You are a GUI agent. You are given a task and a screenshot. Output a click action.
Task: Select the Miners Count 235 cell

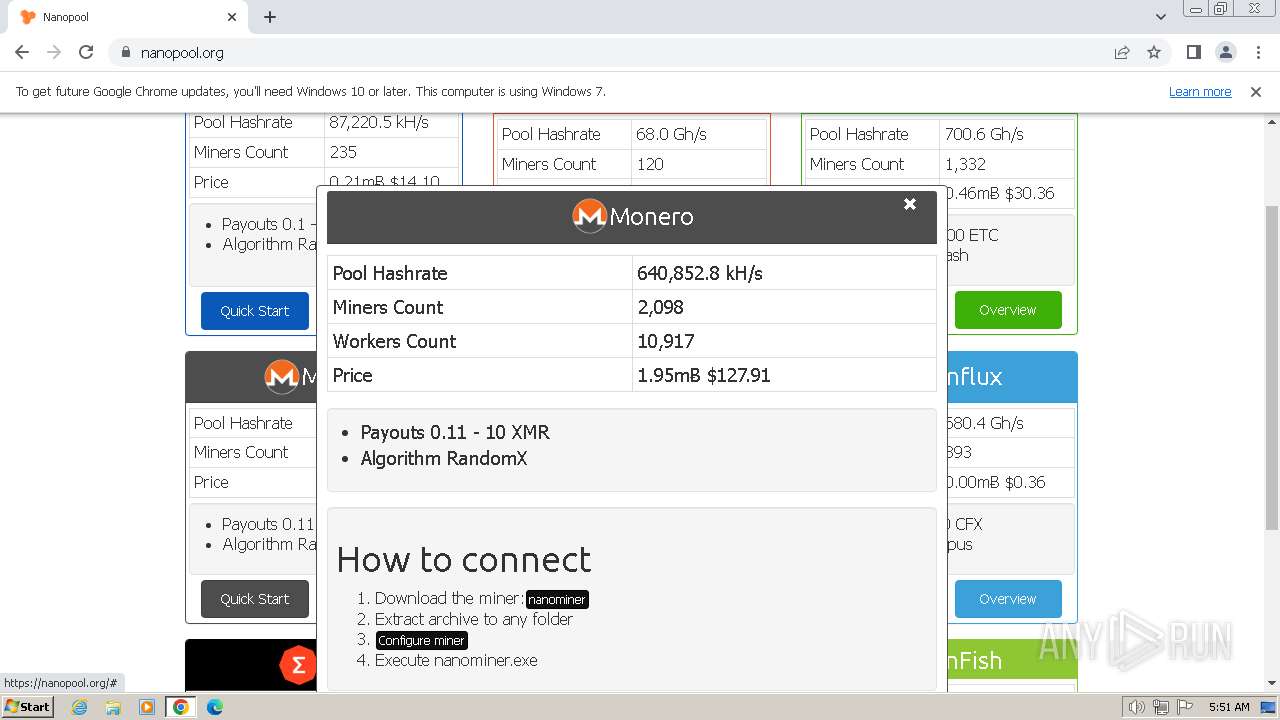click(392, 152)
